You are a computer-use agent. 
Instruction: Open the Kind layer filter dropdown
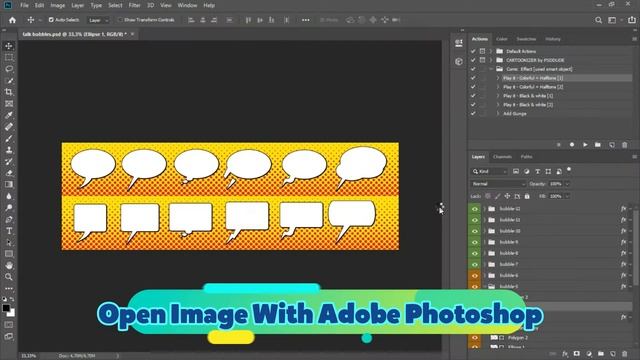[490, 171]
